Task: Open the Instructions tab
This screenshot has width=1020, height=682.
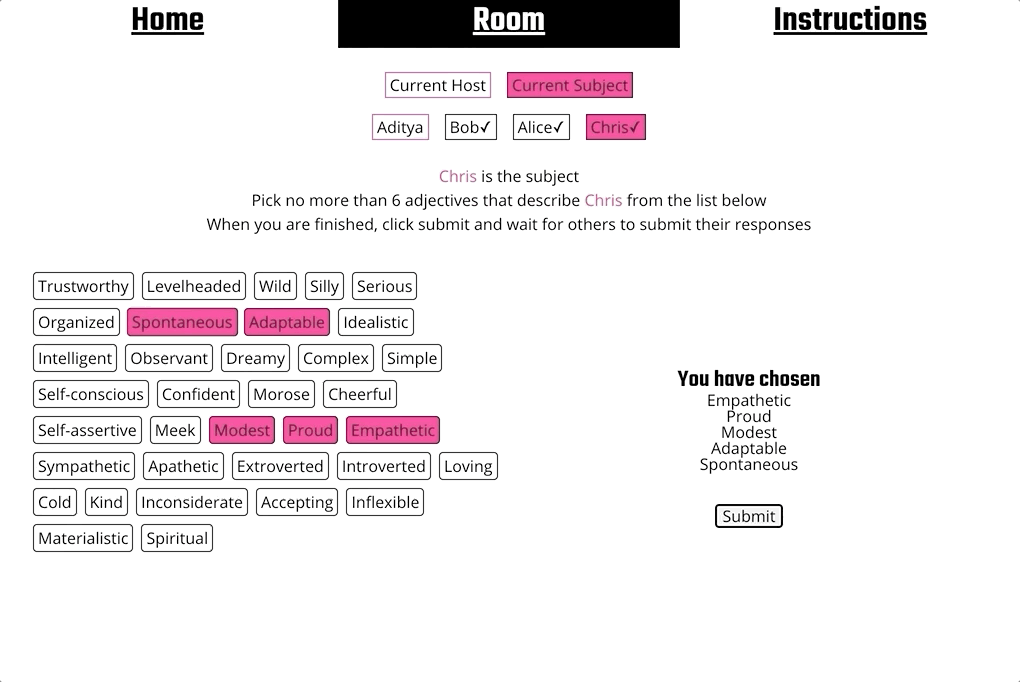Action: point(849,20)
